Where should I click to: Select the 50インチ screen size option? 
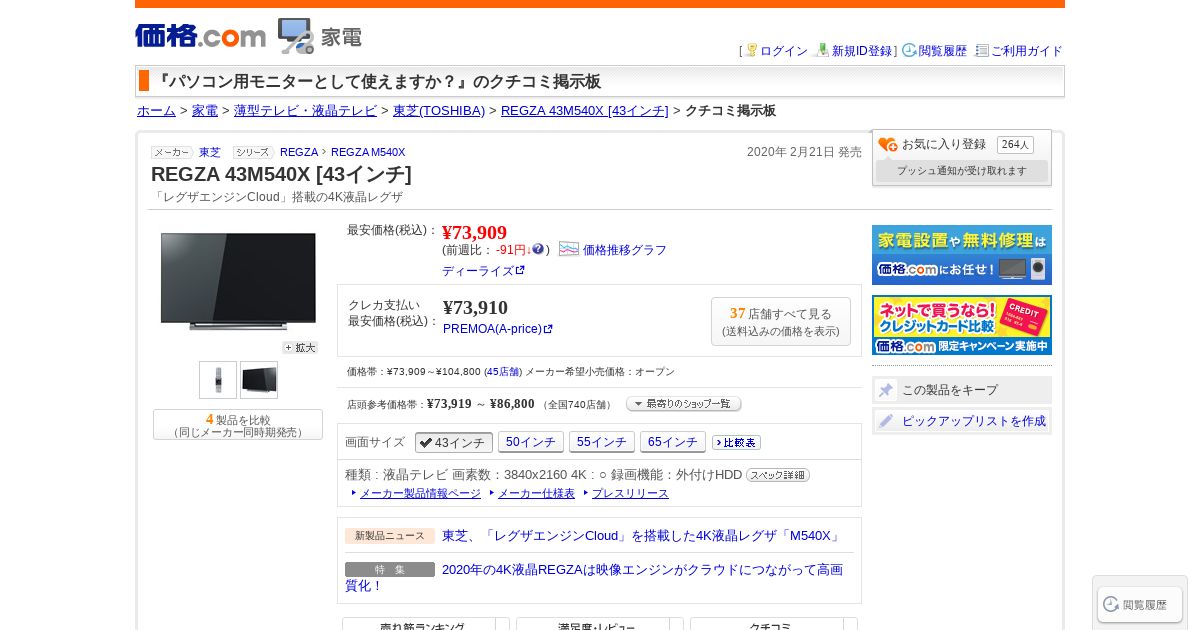pyautogui.click(x=531, y=442)
